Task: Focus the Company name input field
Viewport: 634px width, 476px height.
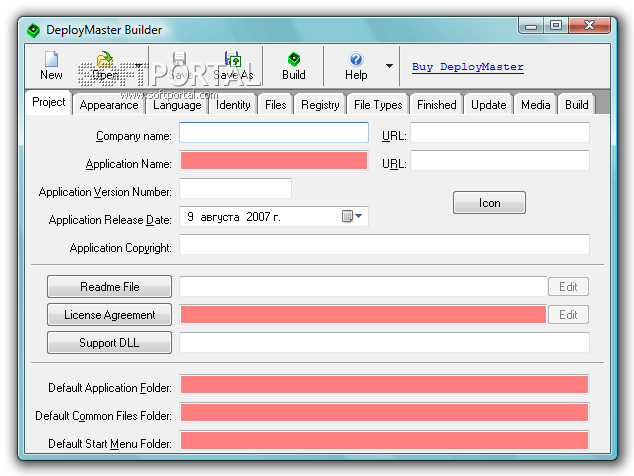Action: pyautogui.click(x=274, y=133)
